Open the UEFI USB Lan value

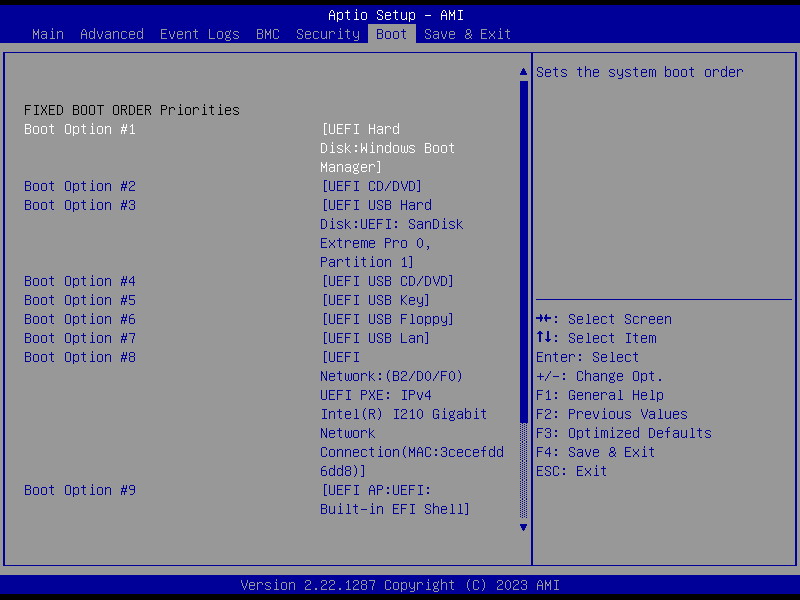click(x=376, y=338)
